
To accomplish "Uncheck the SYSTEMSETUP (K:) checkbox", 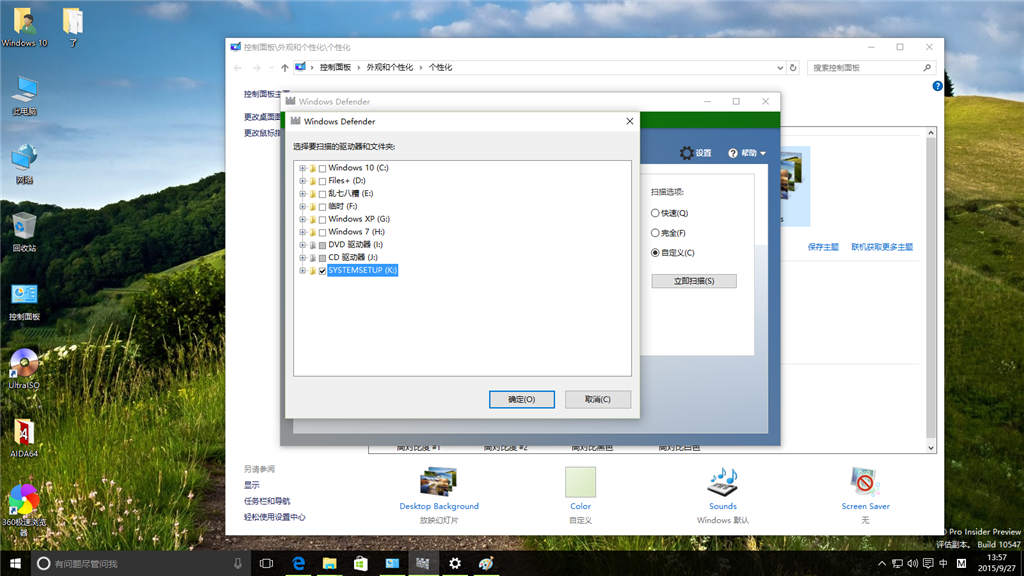I will coord(322,270).
